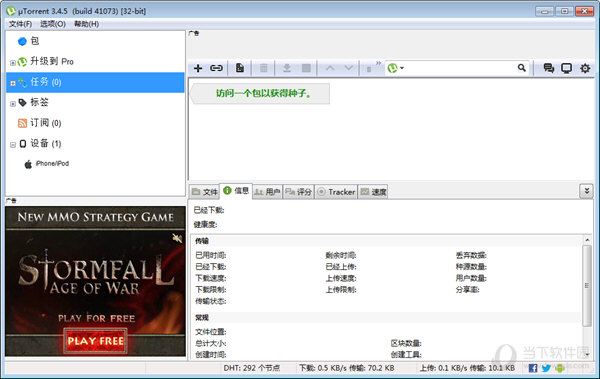Image resolution: width=600 pixels, height=379 pixels.
Task: Click the Remove torrent trash icon
Action: coord(264,68)
